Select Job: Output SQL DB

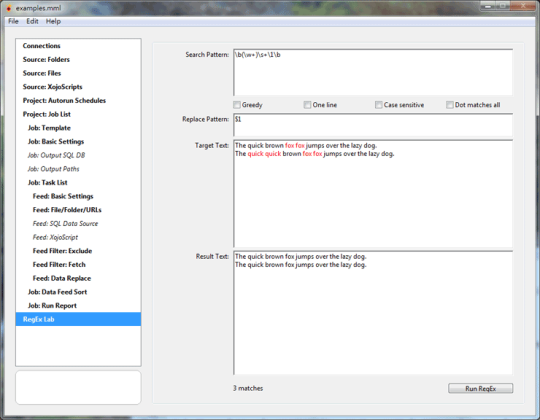[78, 155]
